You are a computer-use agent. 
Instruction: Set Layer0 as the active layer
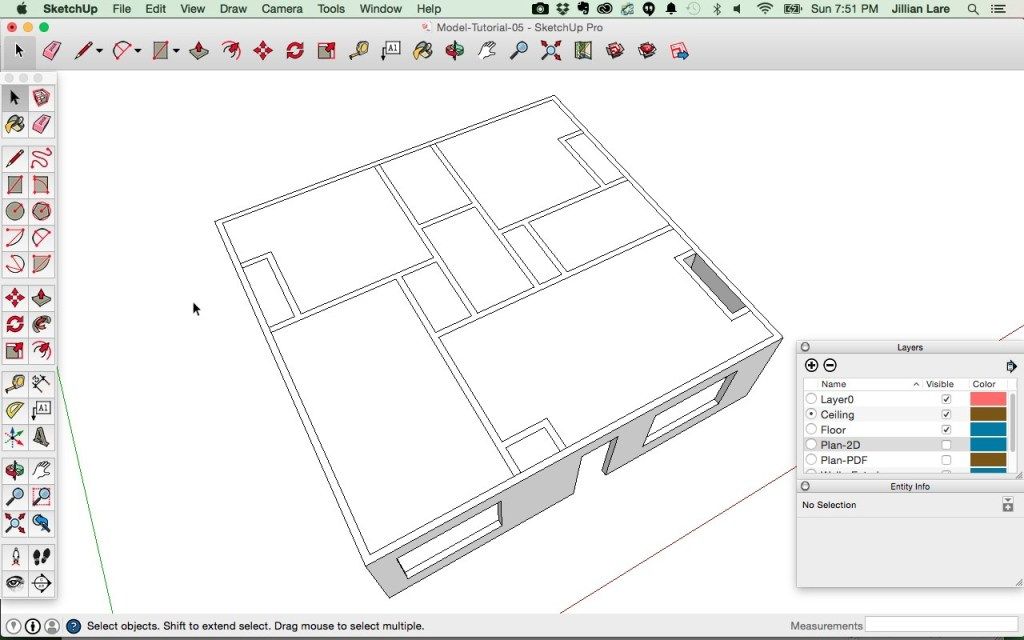pyautogui.click(x=811, y=399)
